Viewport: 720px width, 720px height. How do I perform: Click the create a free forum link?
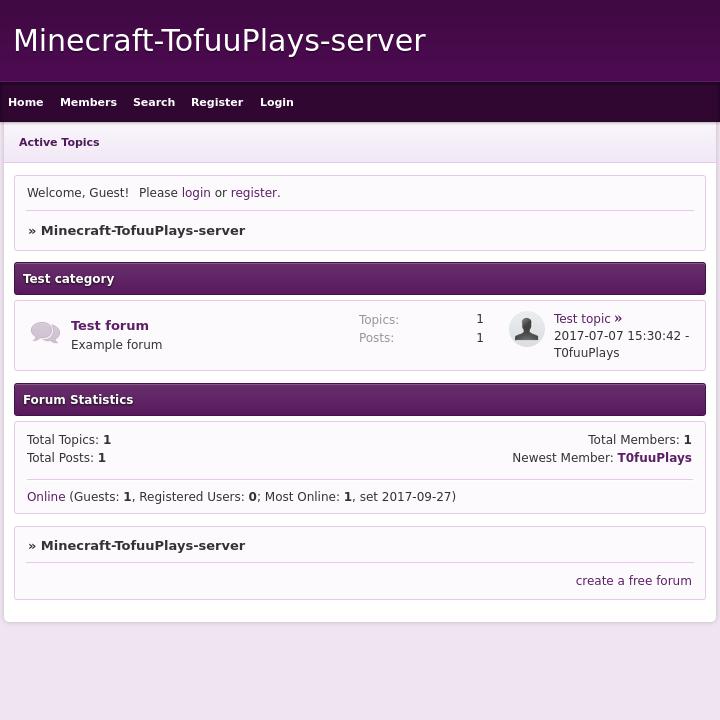(x=633, y=581)
